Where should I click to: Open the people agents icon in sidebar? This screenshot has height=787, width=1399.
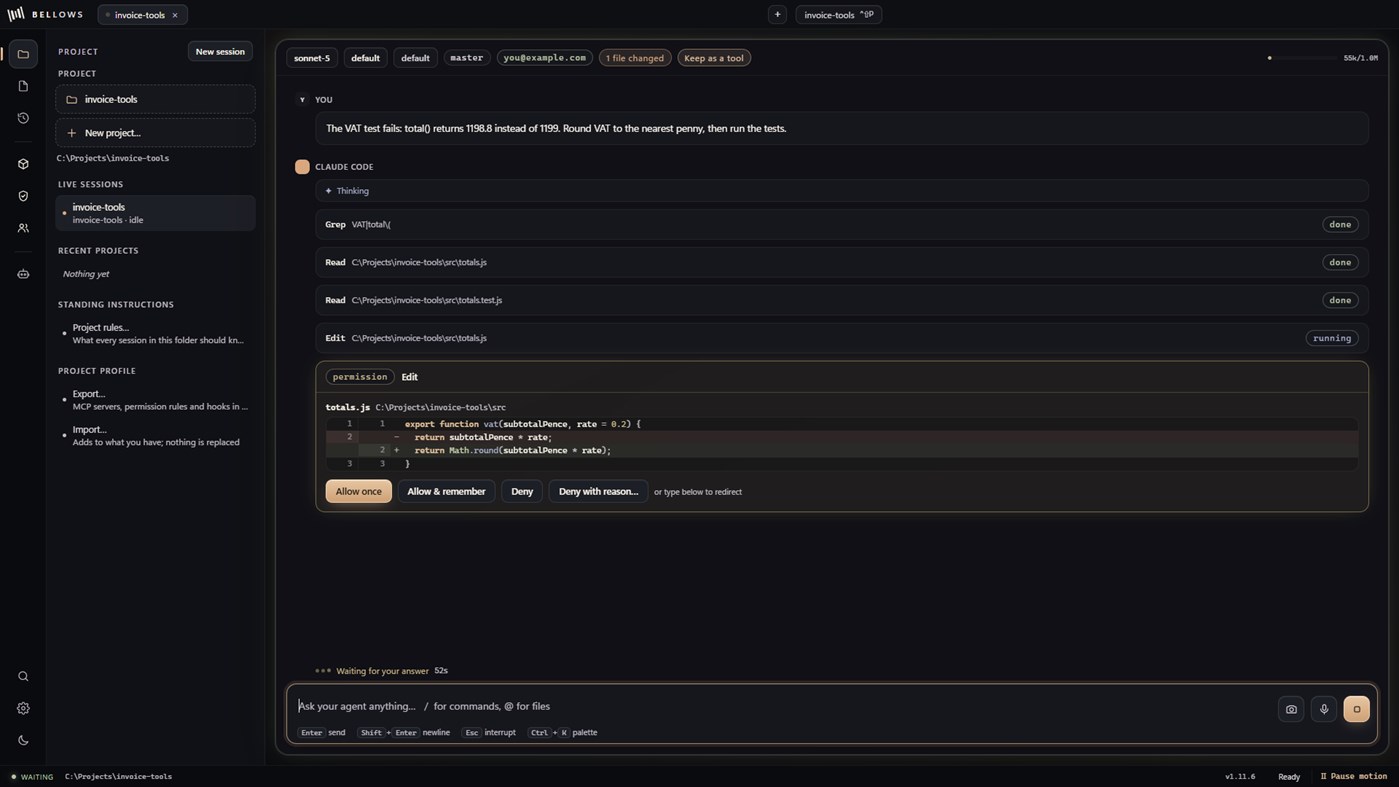23,228
